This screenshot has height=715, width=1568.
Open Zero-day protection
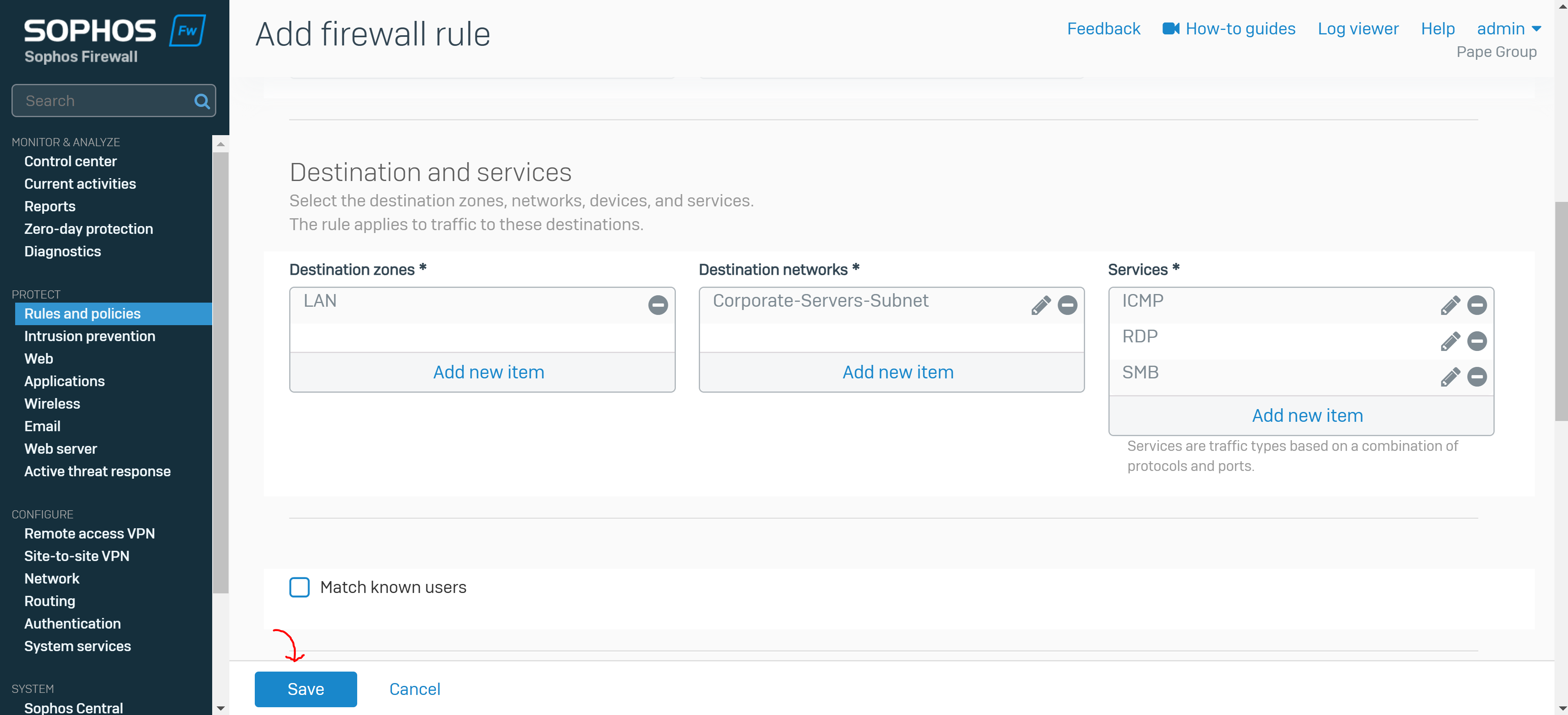point(88,229)
